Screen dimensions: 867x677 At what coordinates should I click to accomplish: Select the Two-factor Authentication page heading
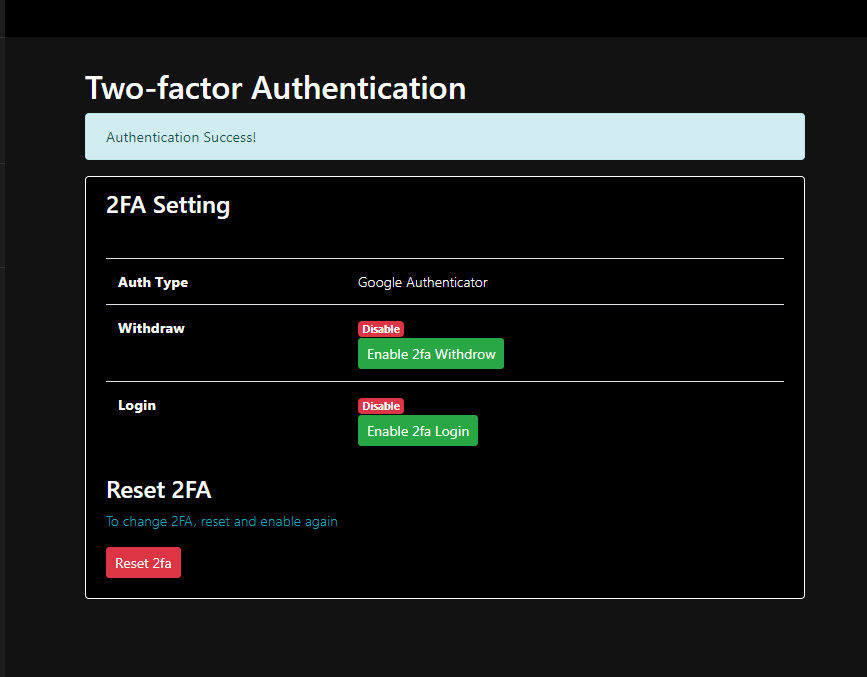(x=275, y=88)
